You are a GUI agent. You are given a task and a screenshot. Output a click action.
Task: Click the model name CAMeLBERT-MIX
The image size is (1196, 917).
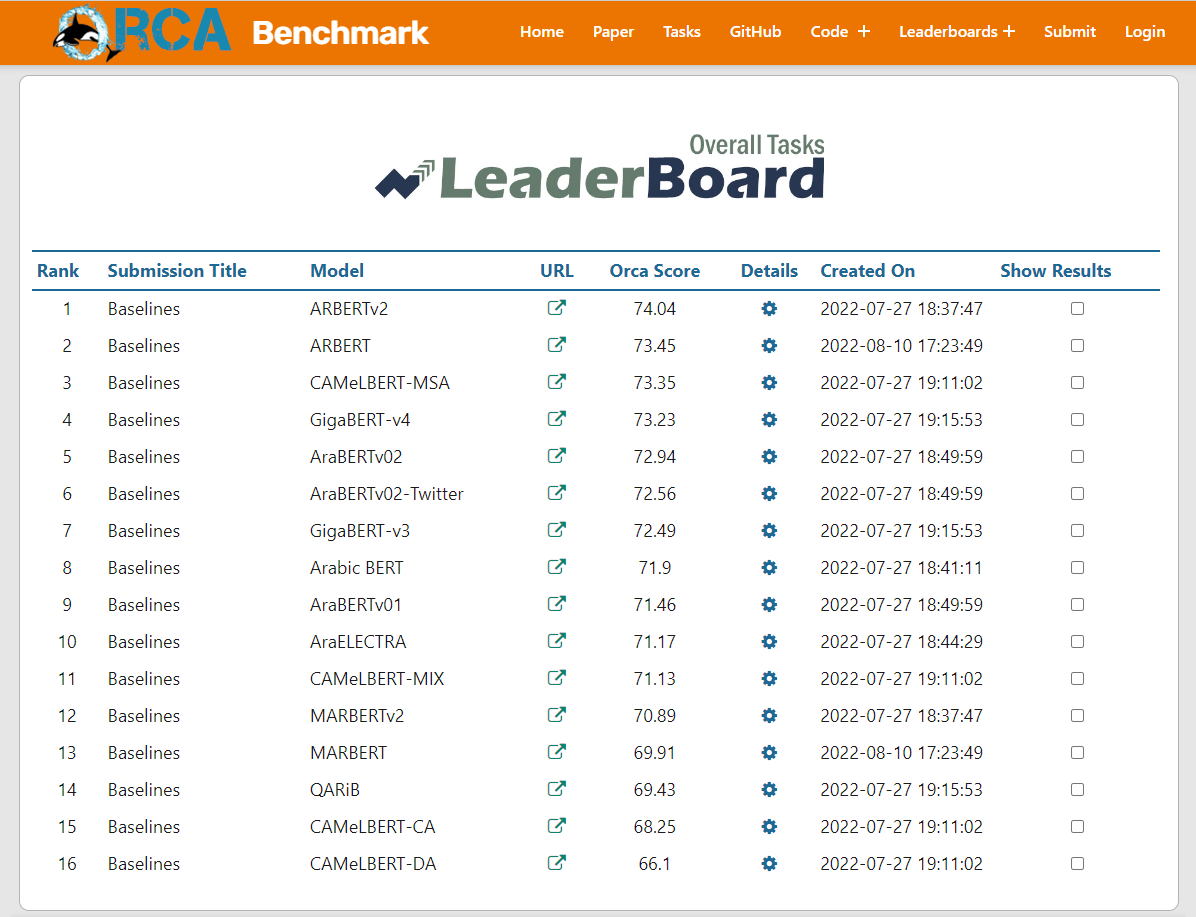pos(377,679)
